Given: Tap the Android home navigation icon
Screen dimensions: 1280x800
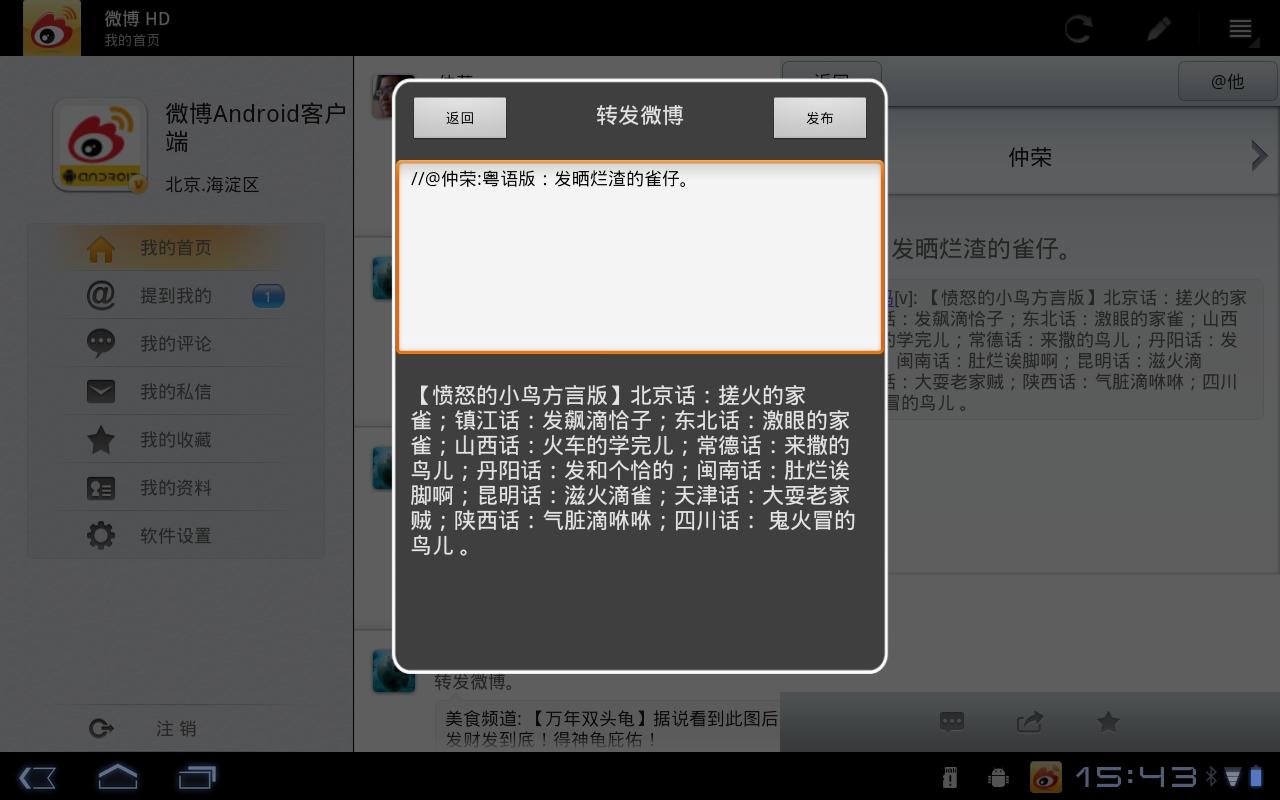Looking at the screenshot, I should 117,777.
